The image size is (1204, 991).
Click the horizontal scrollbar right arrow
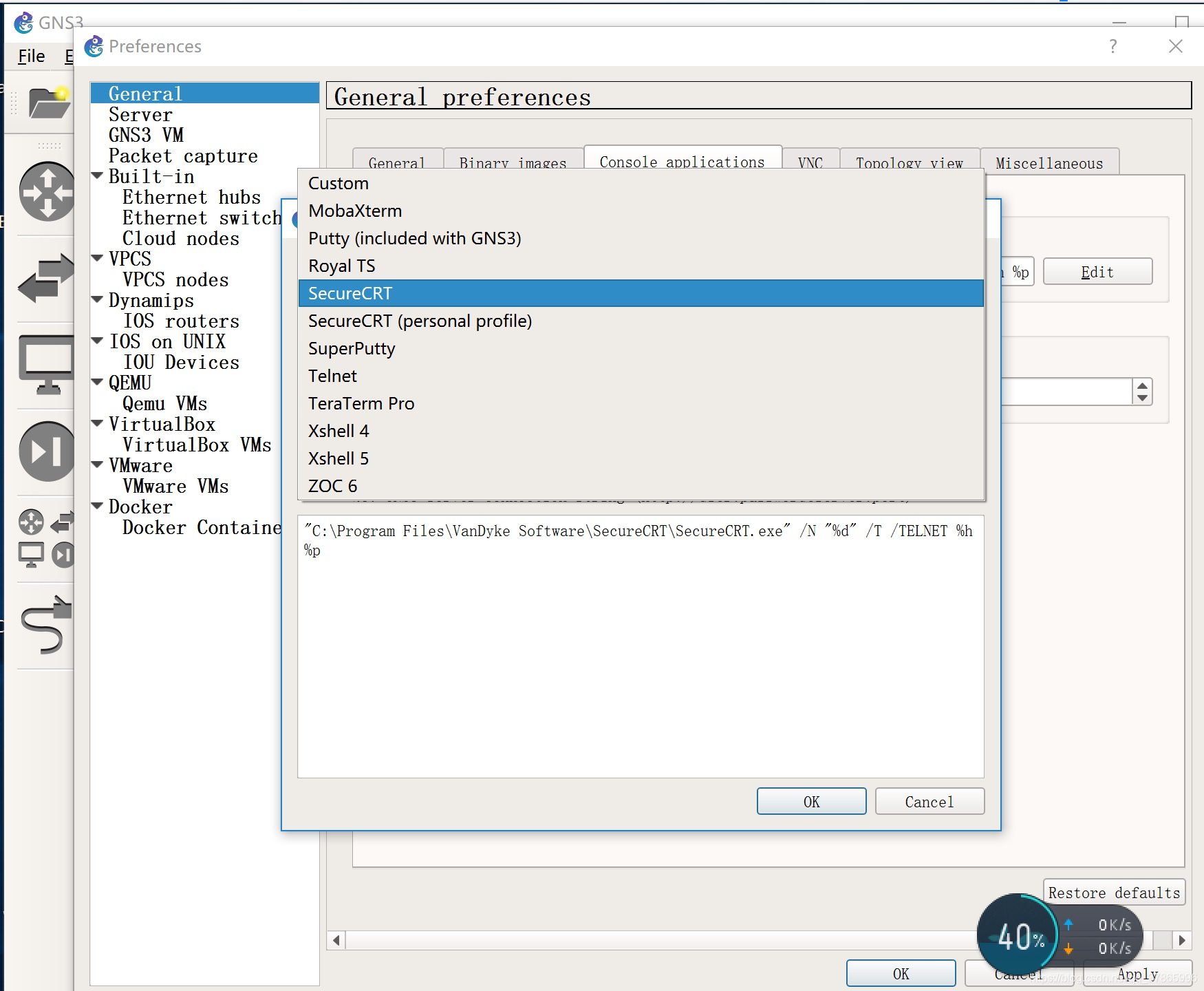tap(1182, 940)
